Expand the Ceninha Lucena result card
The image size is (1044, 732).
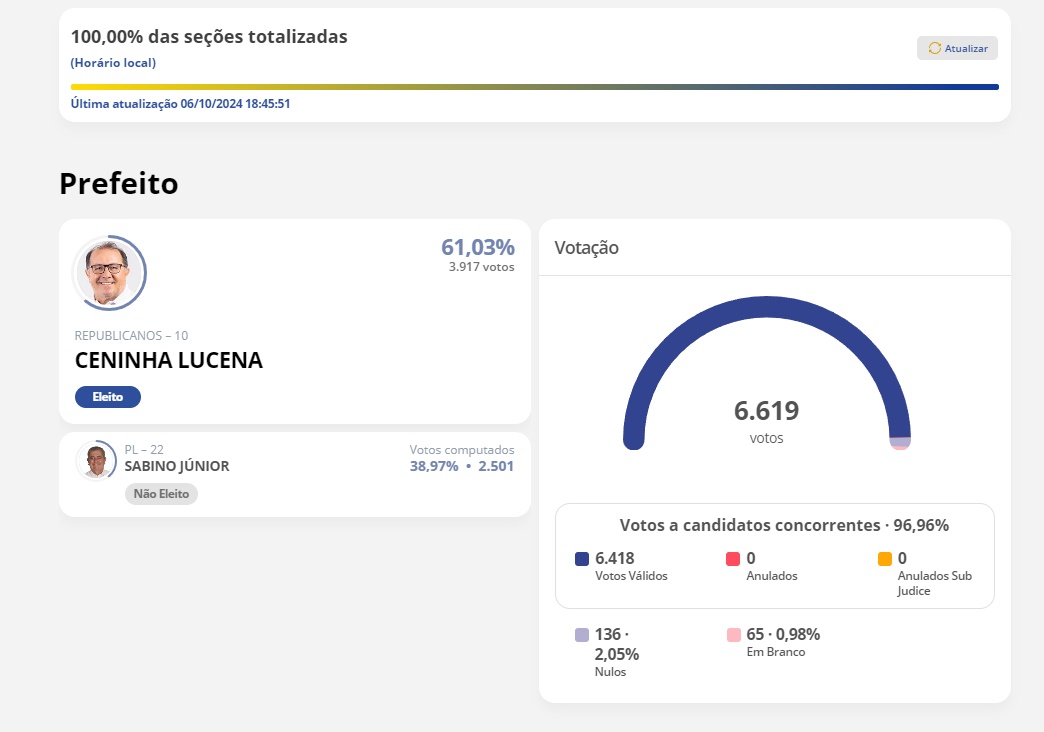tap(295, 322)
